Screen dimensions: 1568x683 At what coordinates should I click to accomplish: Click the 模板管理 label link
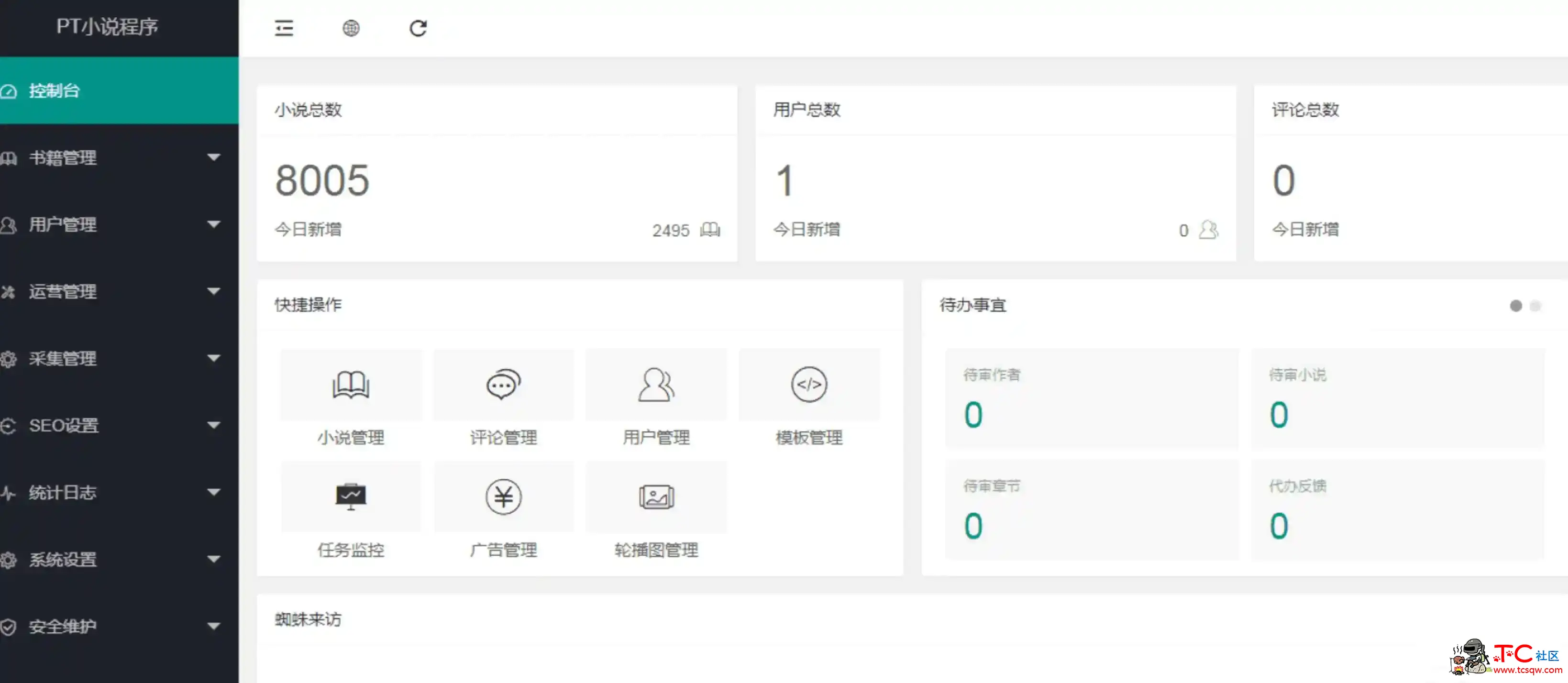pyautogui.click(x=809, y=438)
